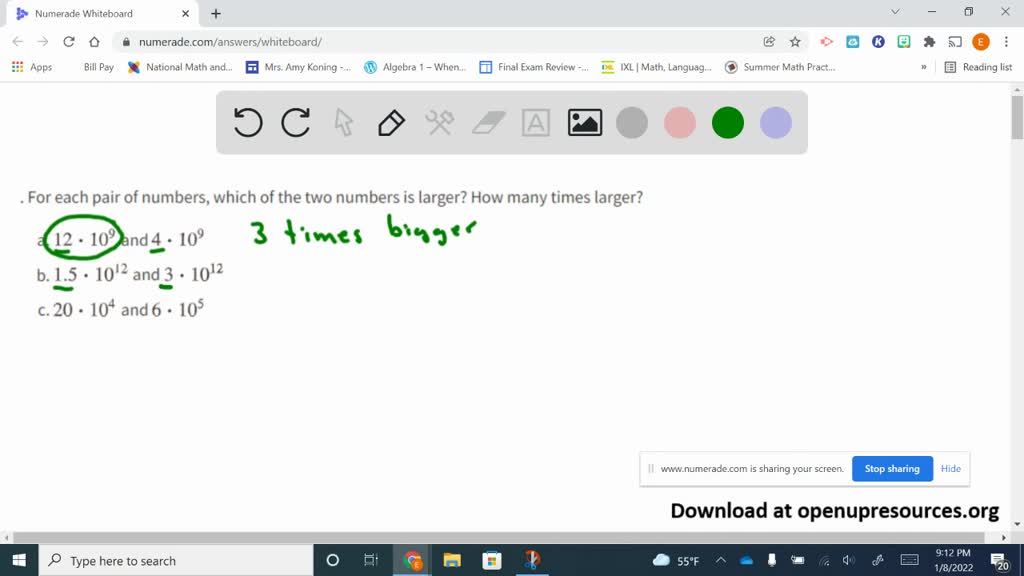Click the Stop sharing button
Image resolution: width=1024 pixels, height=576 pixels.
(891, 469)
